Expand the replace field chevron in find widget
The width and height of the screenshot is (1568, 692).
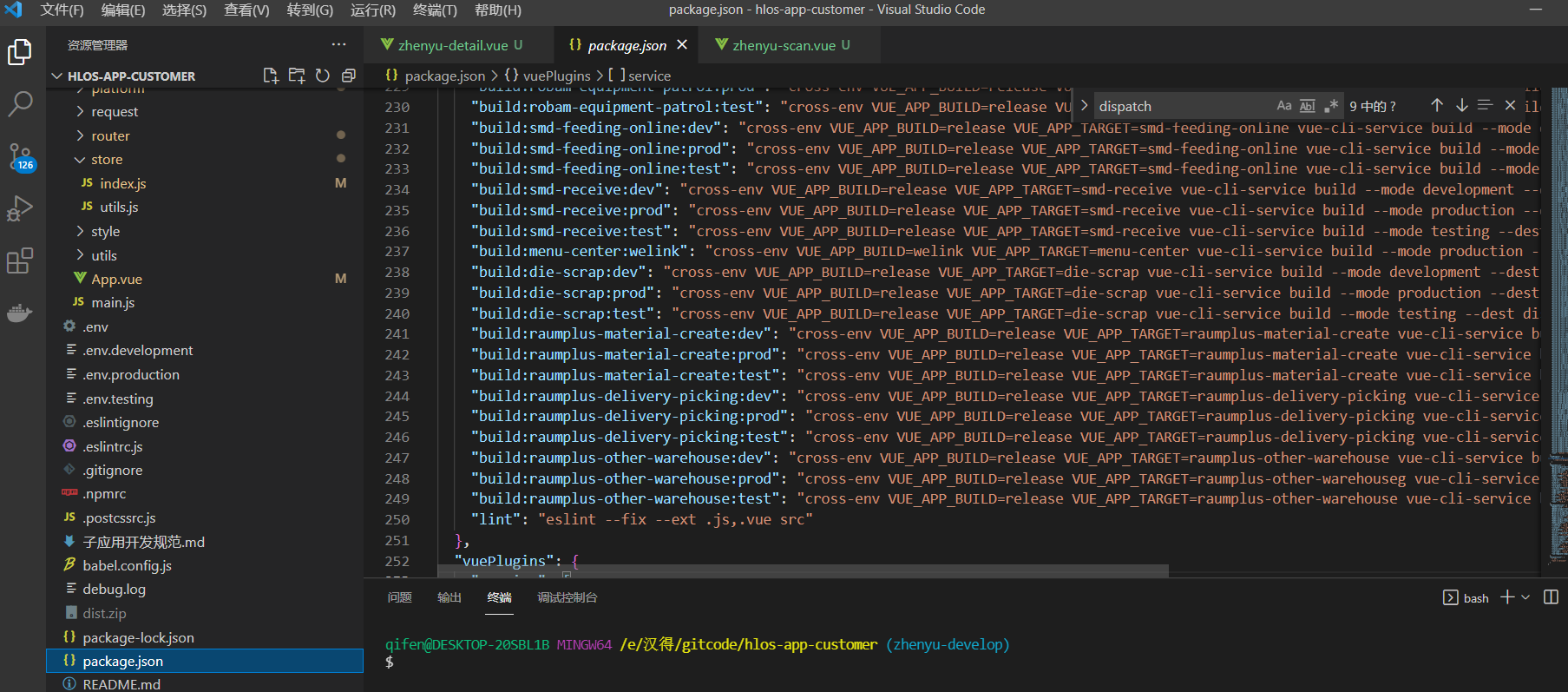pos(1084,106)
